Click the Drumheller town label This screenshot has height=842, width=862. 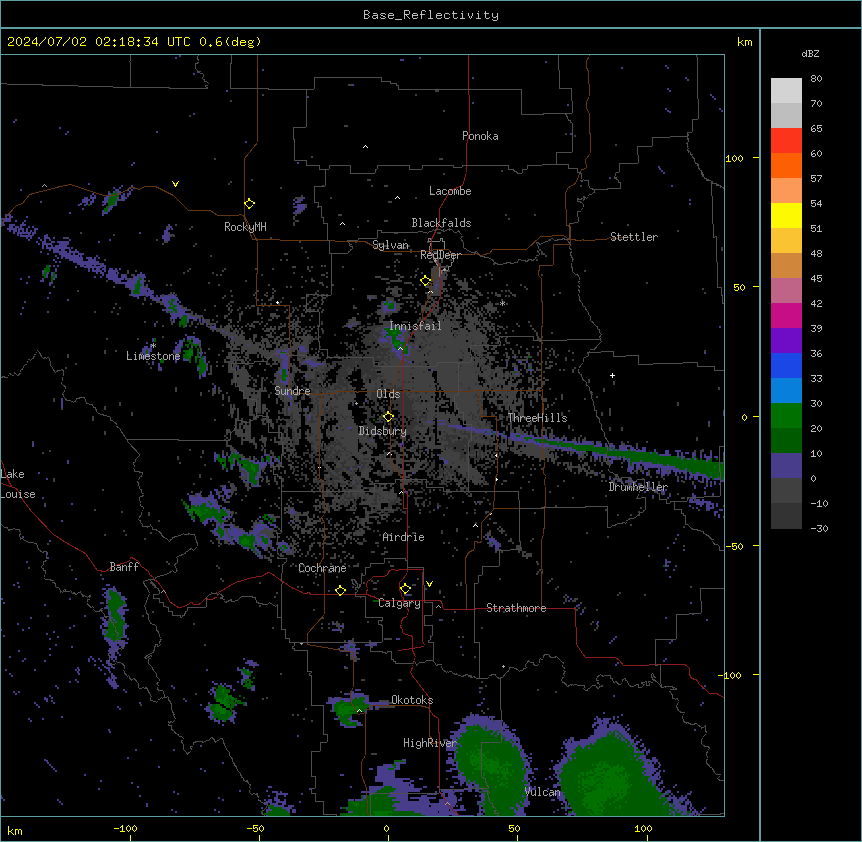pyautogui.click(x=638, y=487)
